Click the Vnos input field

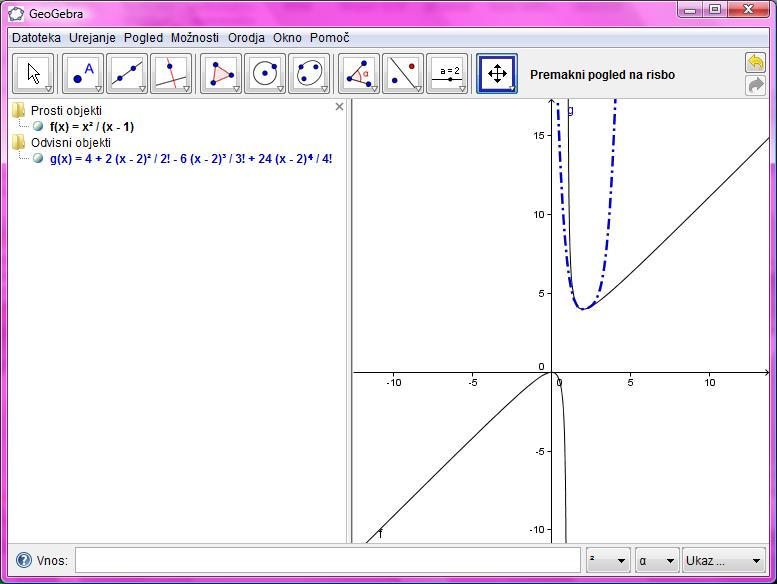click(327, 560)
